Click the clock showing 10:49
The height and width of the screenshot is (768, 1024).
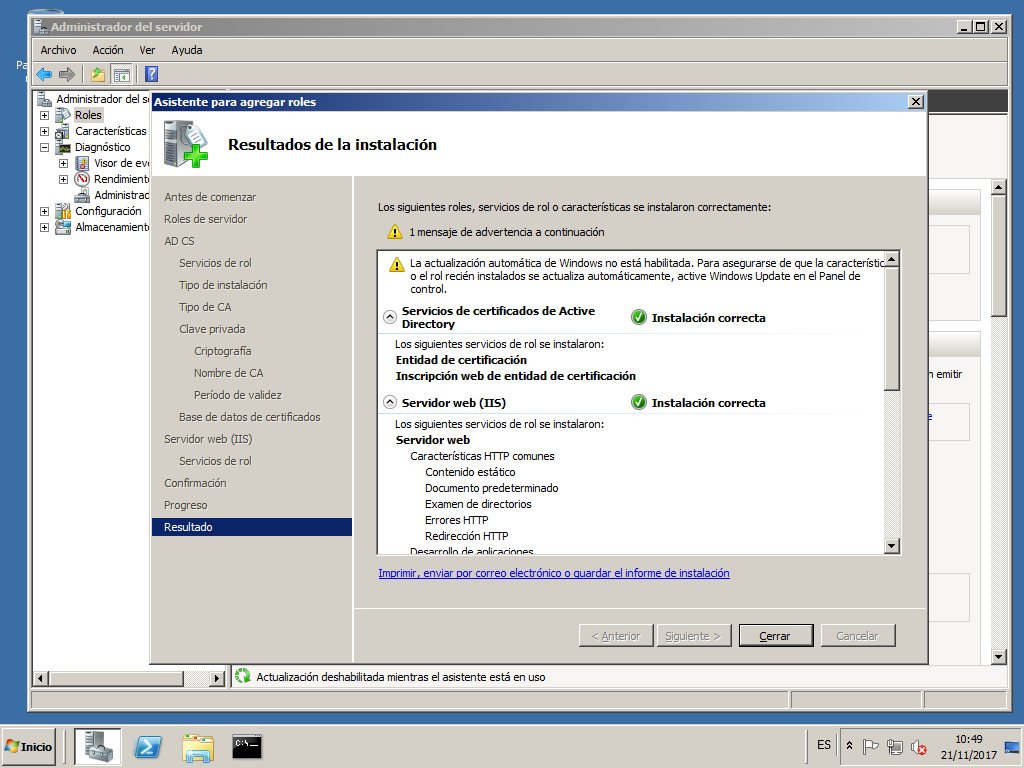pos(969,740)
